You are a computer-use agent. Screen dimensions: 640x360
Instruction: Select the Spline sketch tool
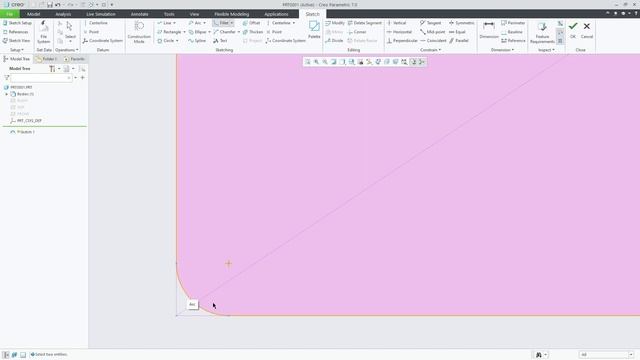[x=197, y=41]
